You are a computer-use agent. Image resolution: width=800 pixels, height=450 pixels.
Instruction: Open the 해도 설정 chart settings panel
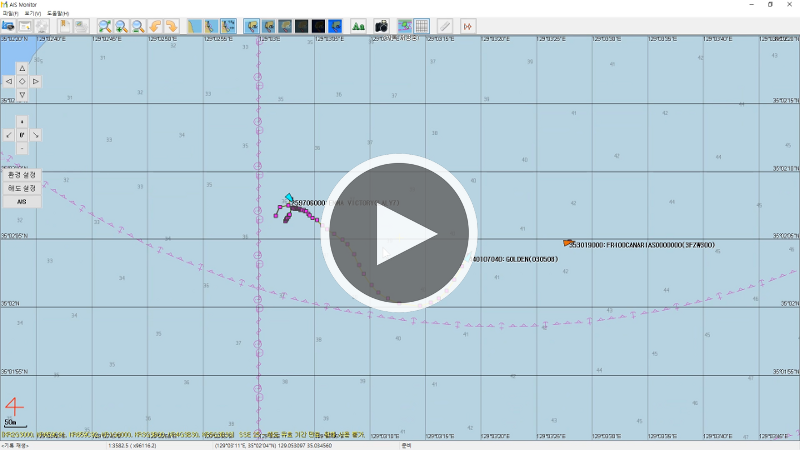point(22,188)
